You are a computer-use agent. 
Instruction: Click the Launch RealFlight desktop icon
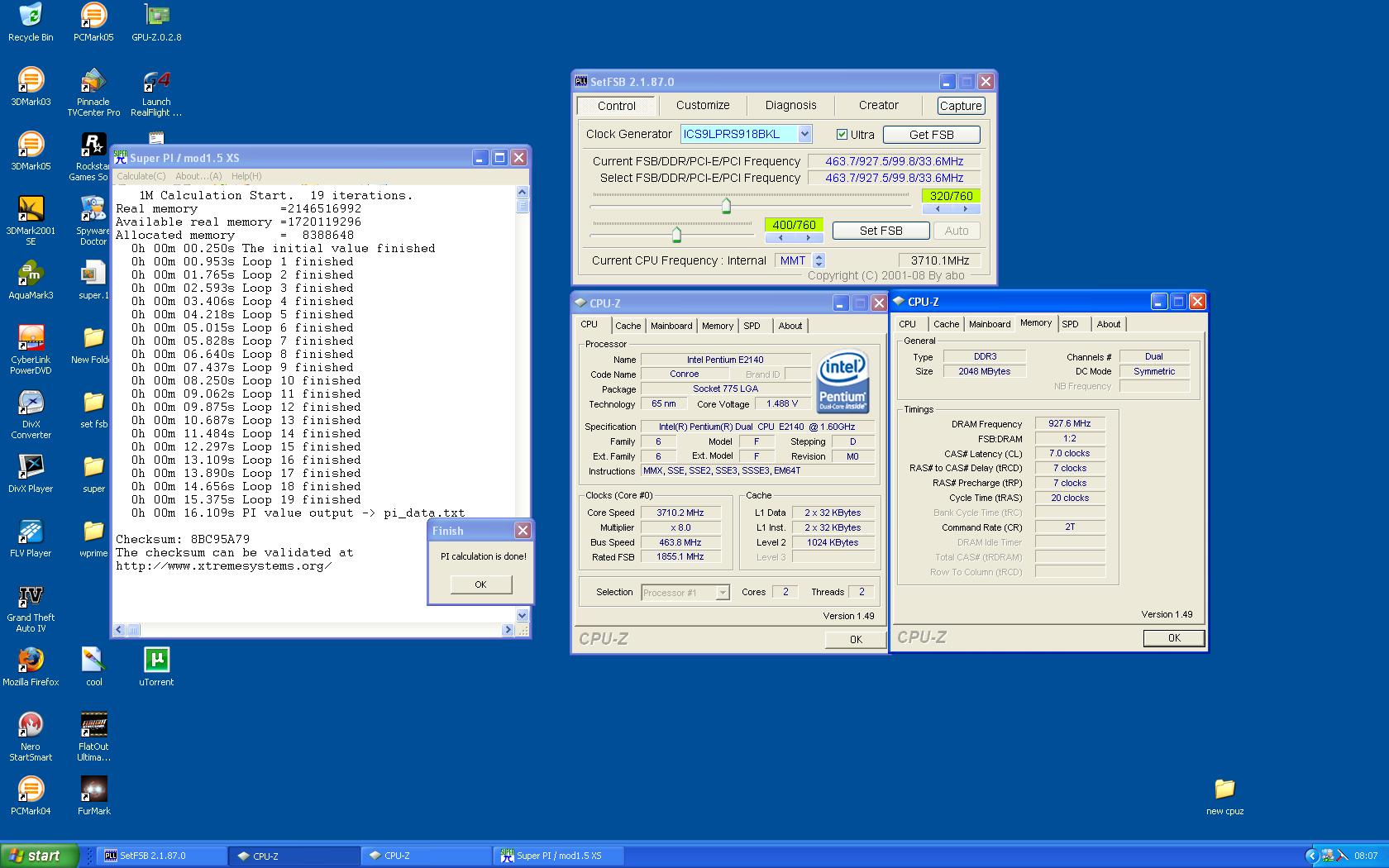pyautogui.click(x=156, y=92)
